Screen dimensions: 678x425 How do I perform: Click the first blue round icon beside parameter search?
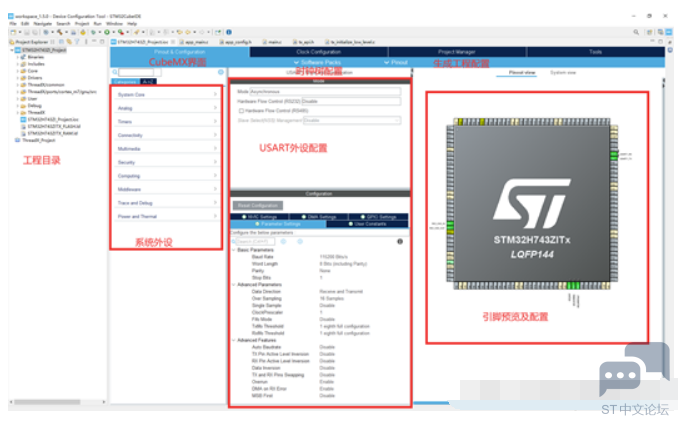[x=284, y=241]
